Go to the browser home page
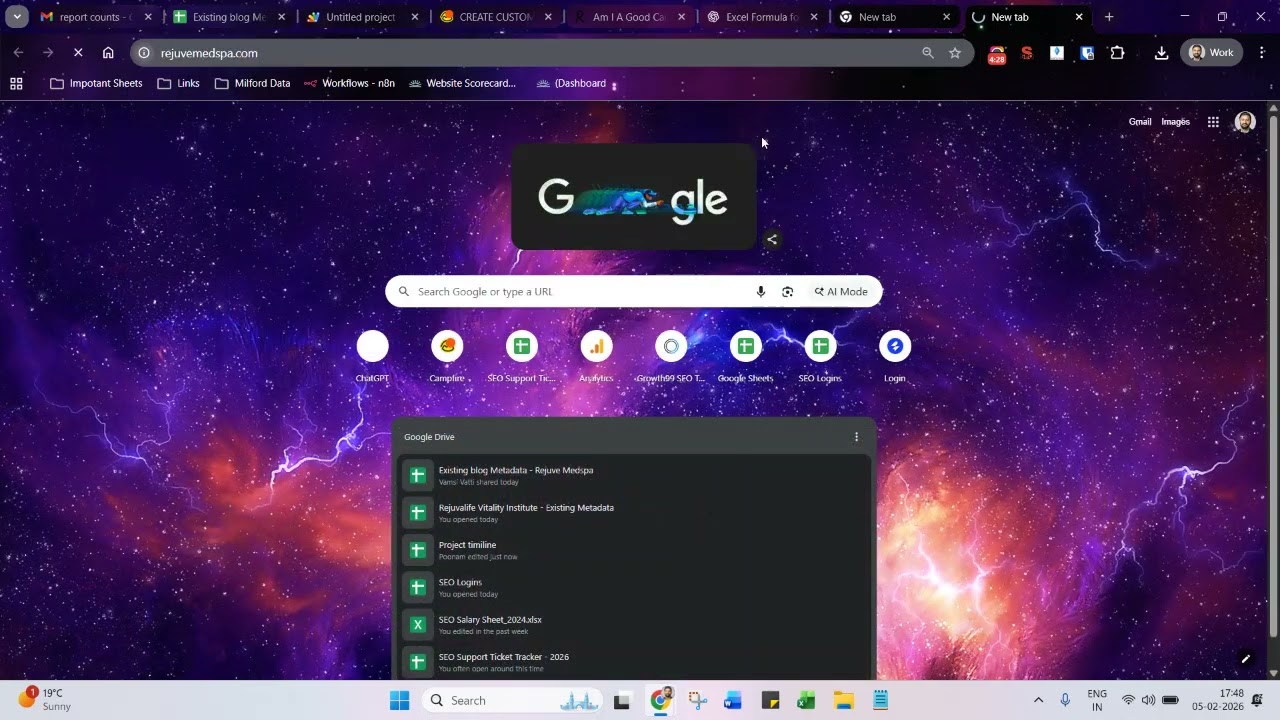Image resolution: width=1280 pixels, height=720 pixels. [x=108, y=53]
